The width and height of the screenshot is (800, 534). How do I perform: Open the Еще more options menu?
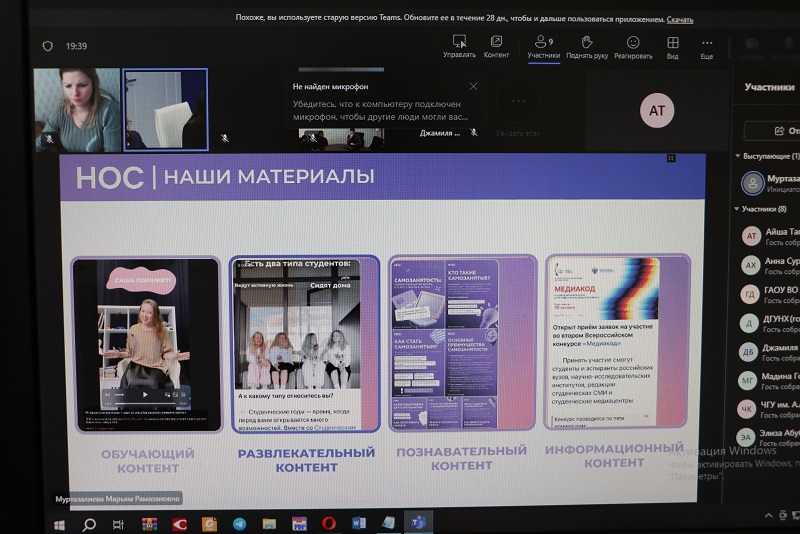point(707,48)
